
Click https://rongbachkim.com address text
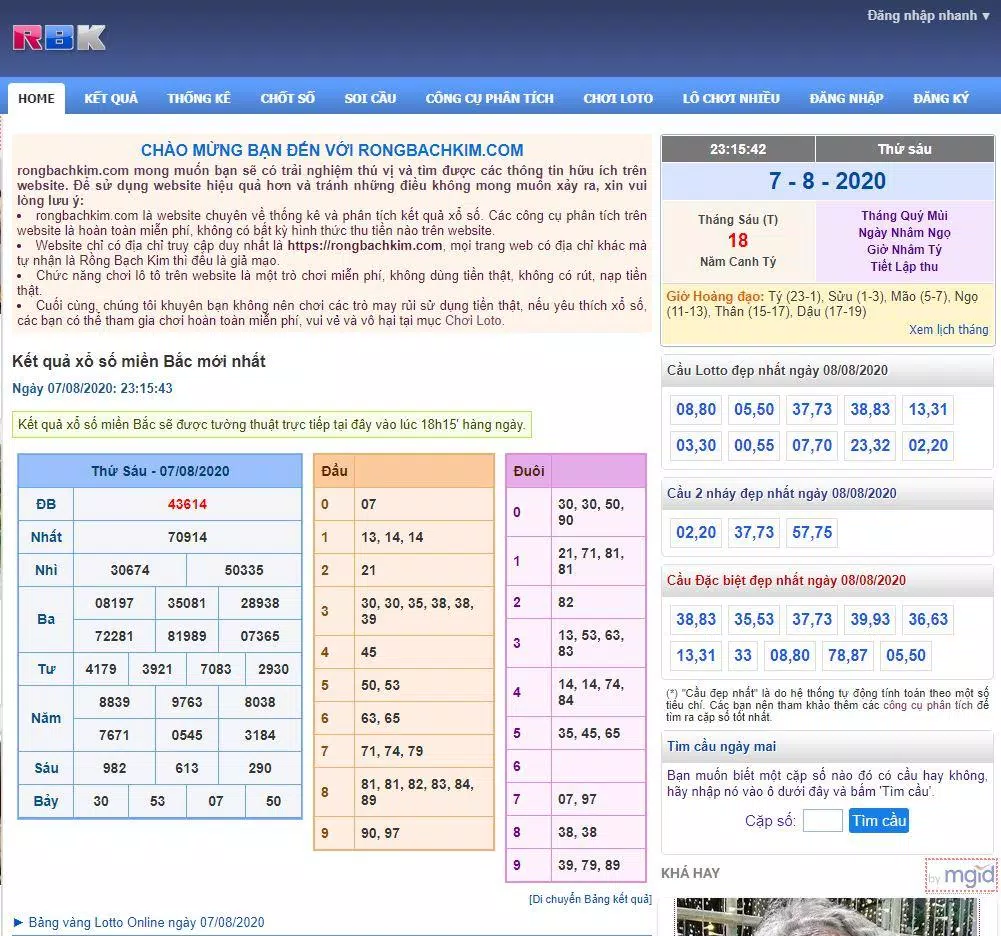(x=365, y=245)
